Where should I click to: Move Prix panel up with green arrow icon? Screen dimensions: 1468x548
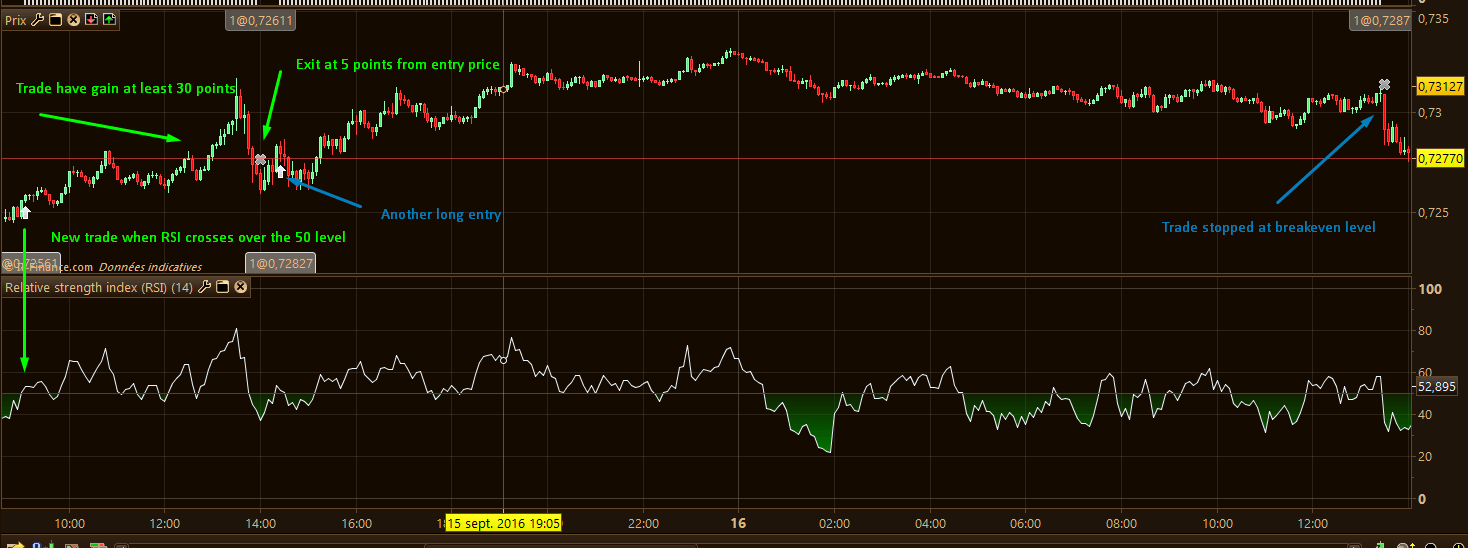coord(109,19)
